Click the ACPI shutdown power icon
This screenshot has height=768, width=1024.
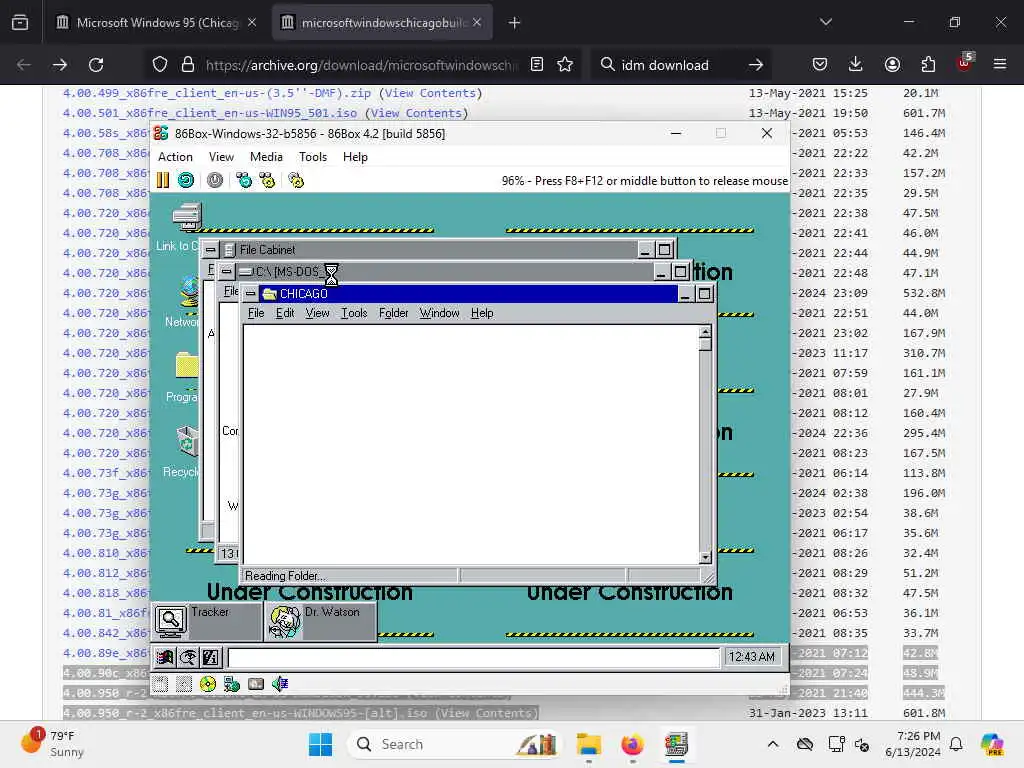pos(215,180)
